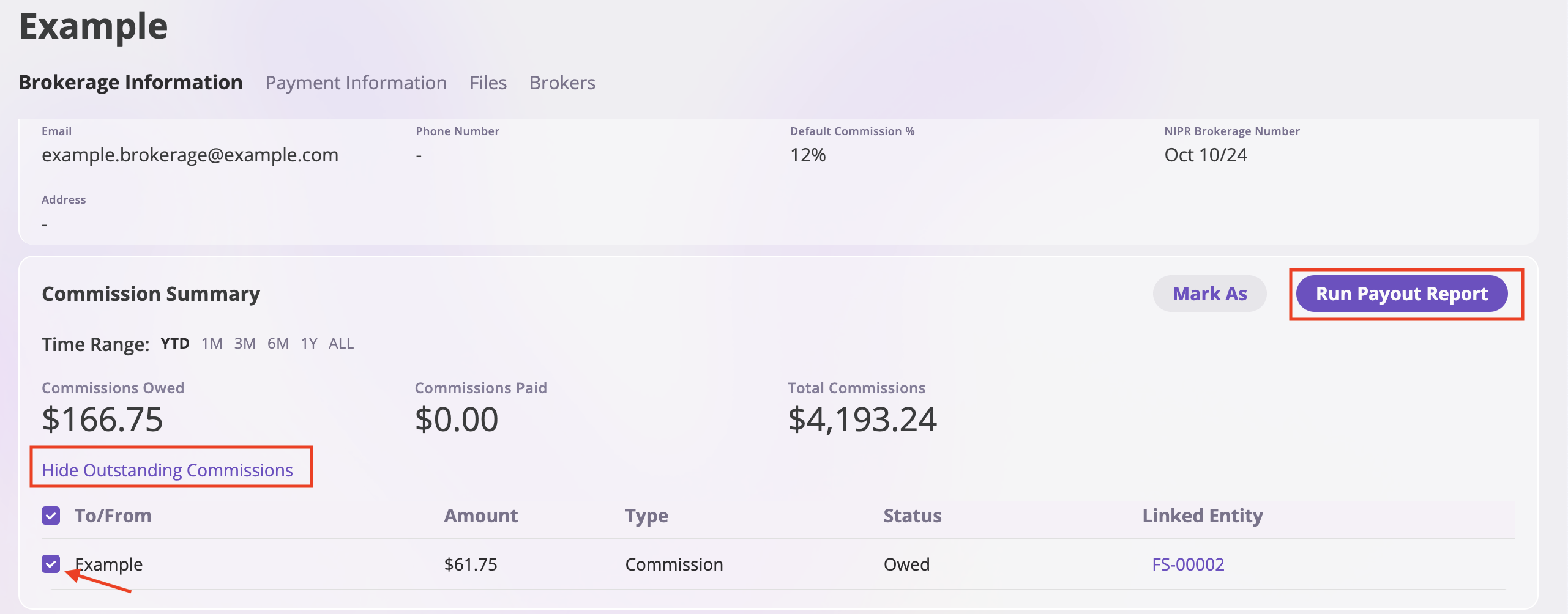This screenshot has height=614, width=1568.
Task: Switch to the Payment Information tab
Action: 356,83
